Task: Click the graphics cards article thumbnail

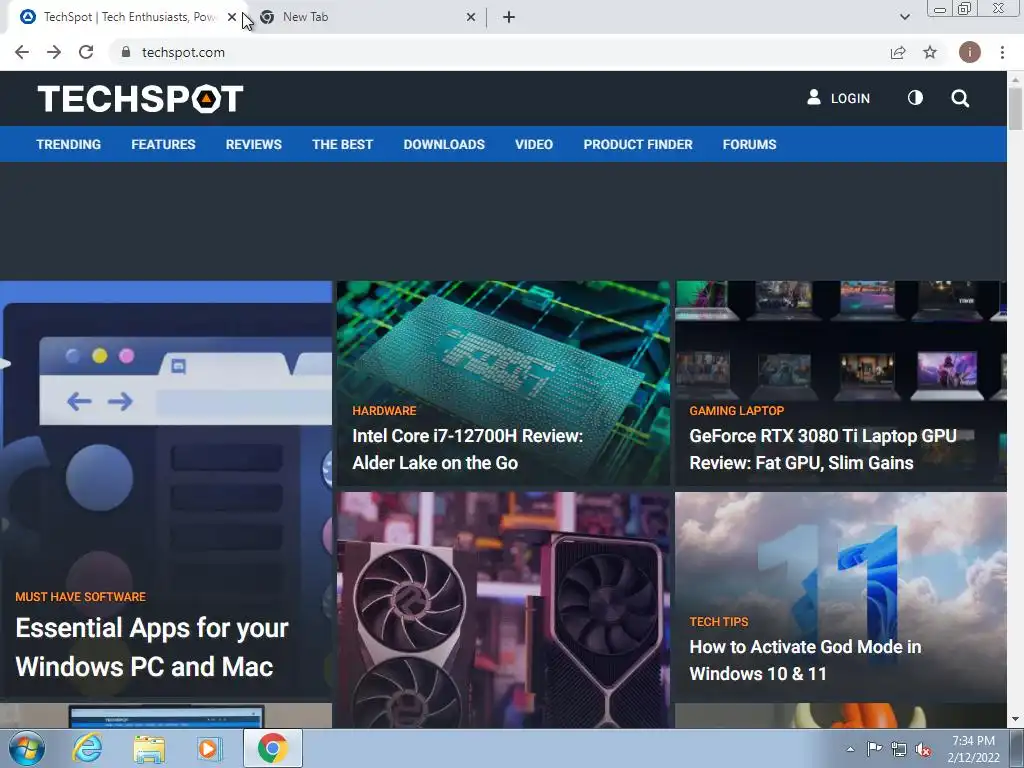Action: pyautogui.click(x=504, y=610)
